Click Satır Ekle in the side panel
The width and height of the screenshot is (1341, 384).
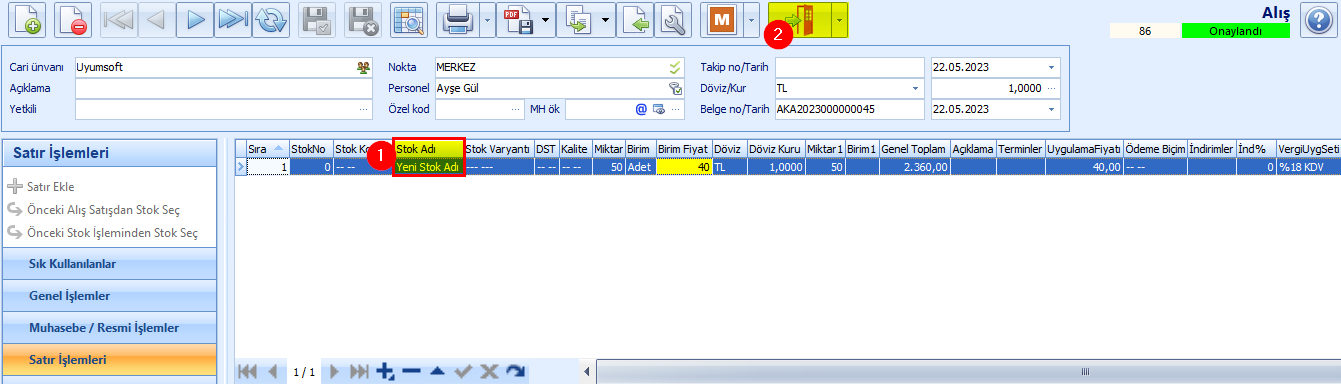coord(50,187)
